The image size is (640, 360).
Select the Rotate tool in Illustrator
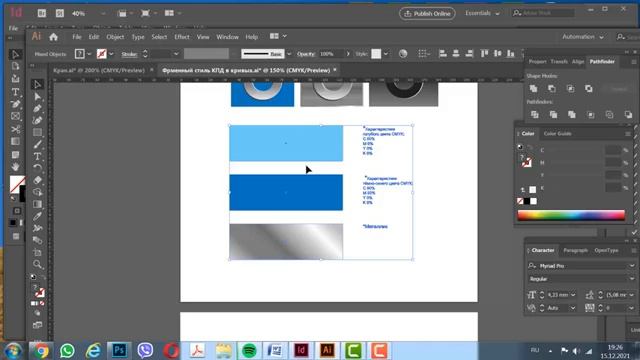pos(37,168)
